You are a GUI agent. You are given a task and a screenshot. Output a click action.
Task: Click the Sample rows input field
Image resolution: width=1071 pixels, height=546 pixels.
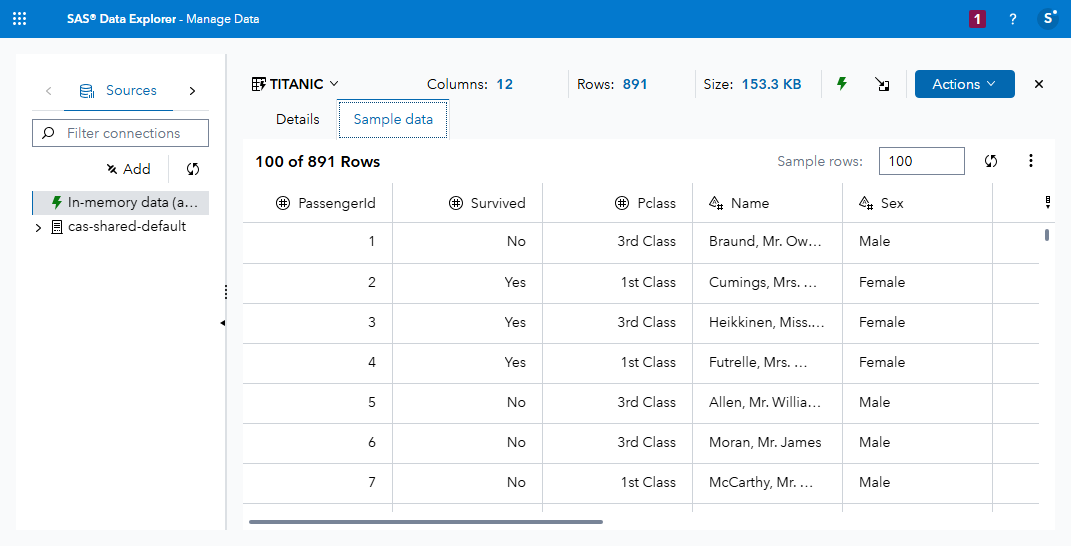click(921, 161)
